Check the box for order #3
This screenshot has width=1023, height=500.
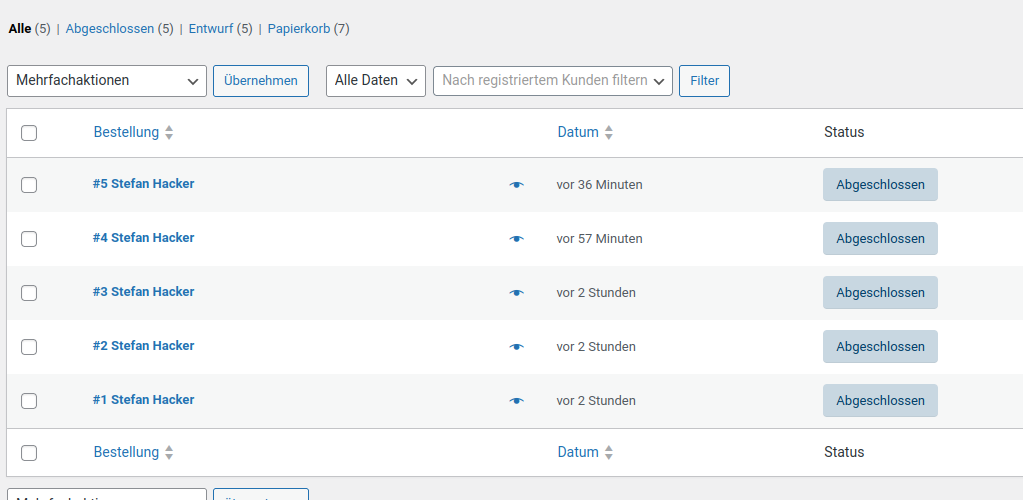click(29, 293)
